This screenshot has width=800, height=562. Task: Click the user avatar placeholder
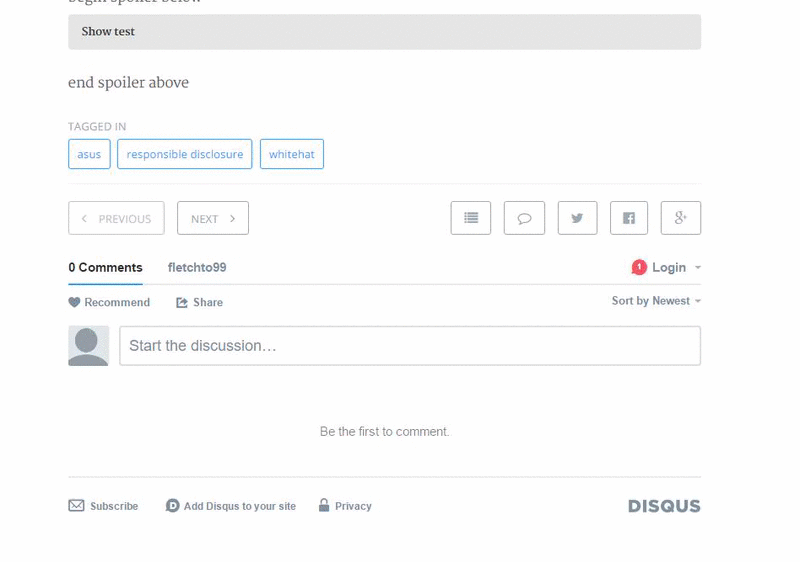[89, 346]
